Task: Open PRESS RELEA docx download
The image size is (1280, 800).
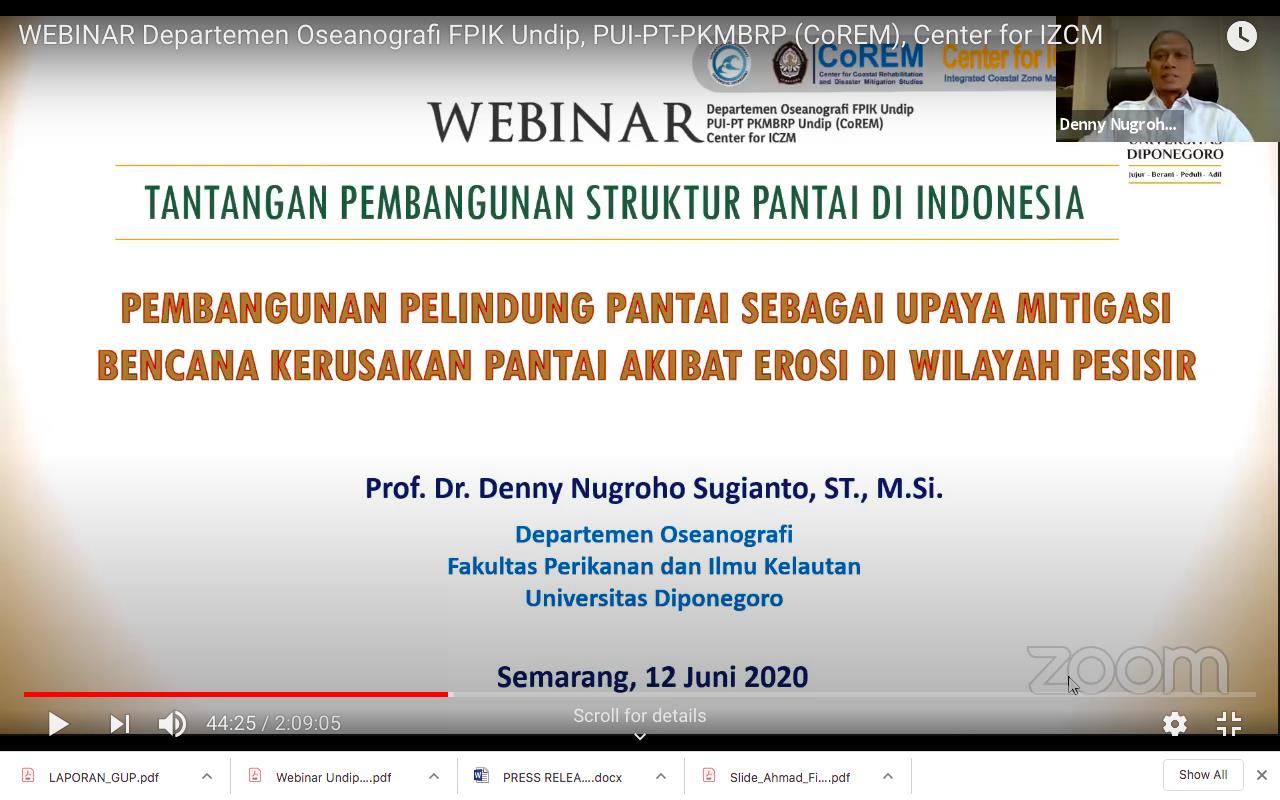Action: pyautogui.click(x=561, y=777)
